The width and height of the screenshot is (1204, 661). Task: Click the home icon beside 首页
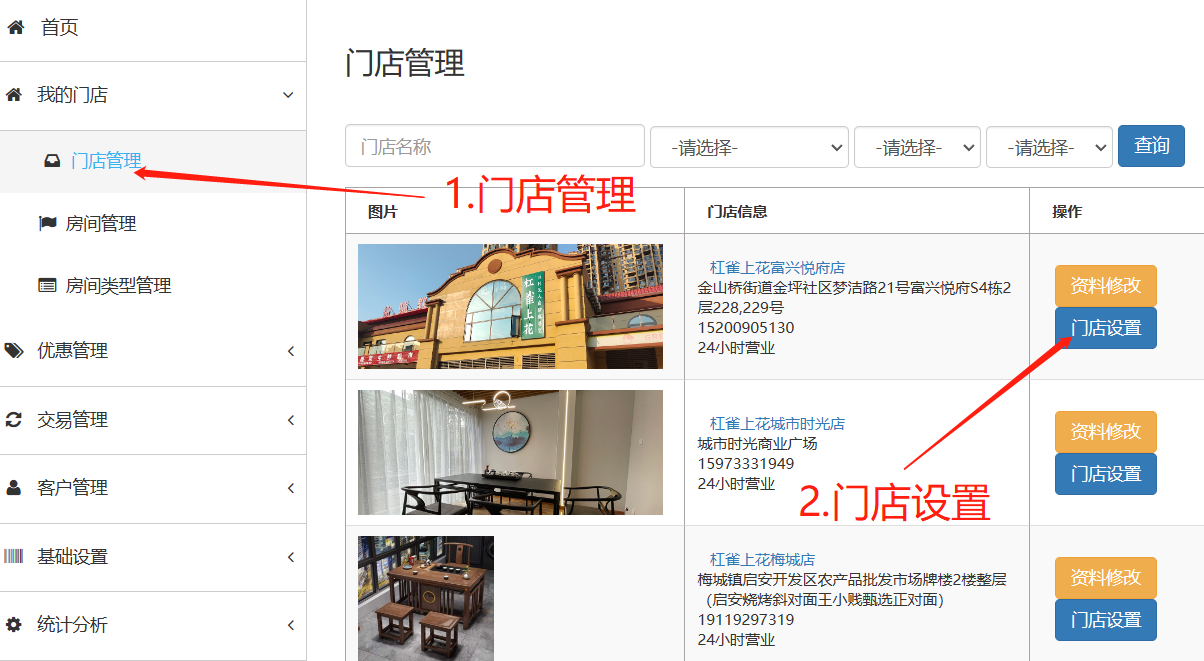coord(15,28)
